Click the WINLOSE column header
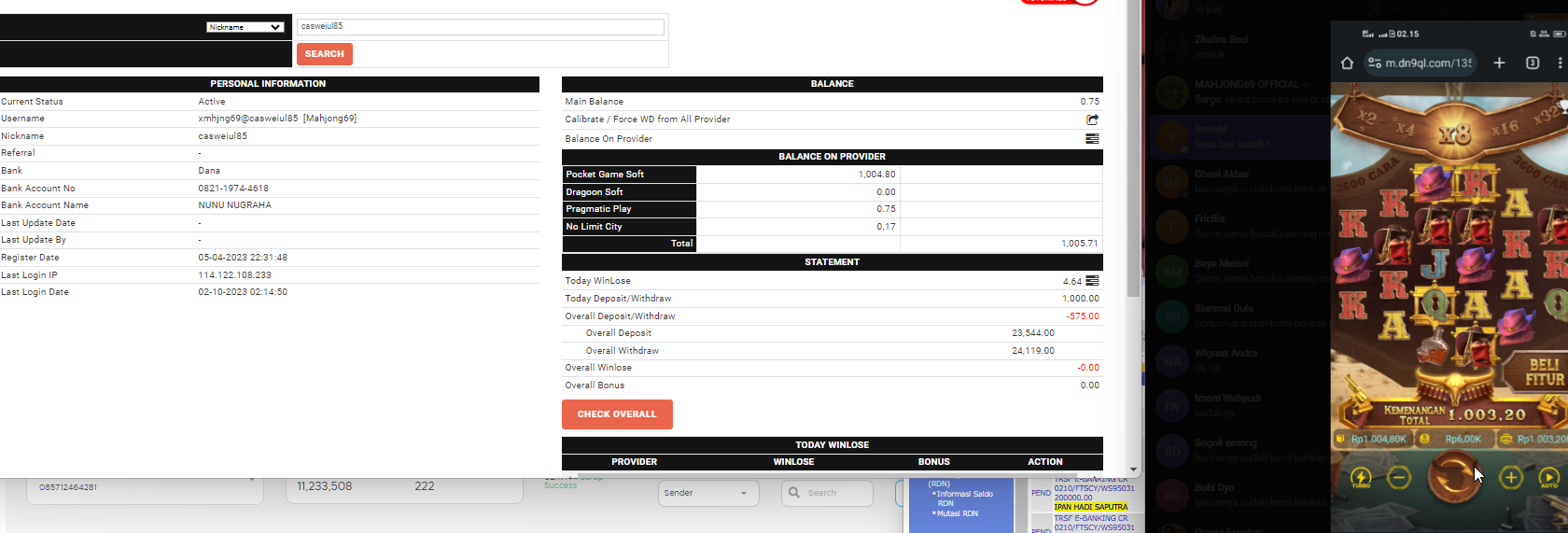 794,462
